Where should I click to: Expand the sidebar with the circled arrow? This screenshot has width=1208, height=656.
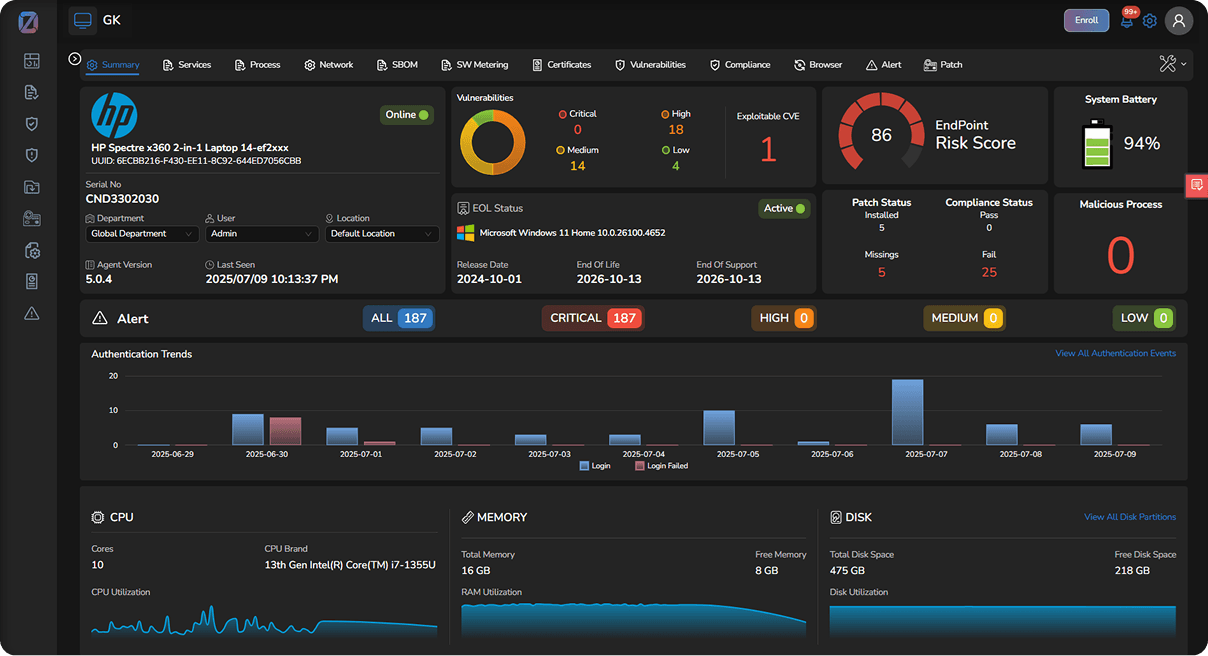point(75,59)
